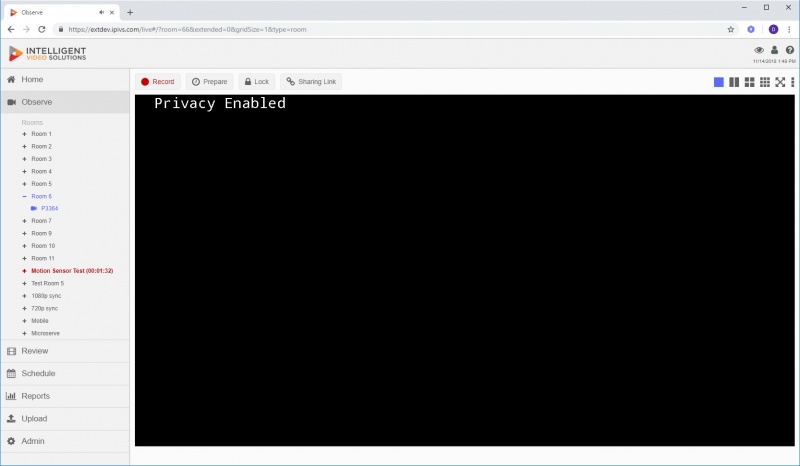
Task: Select the 1080p sync room
Action: click(x=46, y=296)
